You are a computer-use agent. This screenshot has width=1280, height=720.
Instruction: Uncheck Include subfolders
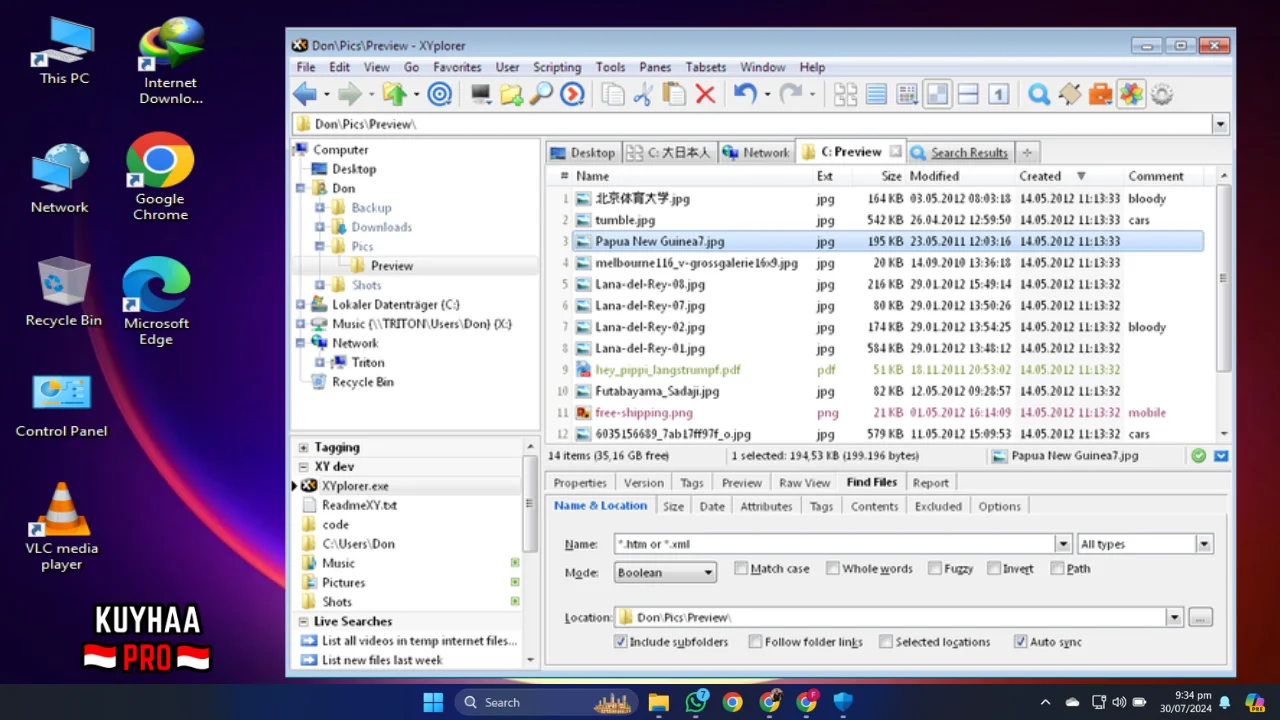click(620, 641)
